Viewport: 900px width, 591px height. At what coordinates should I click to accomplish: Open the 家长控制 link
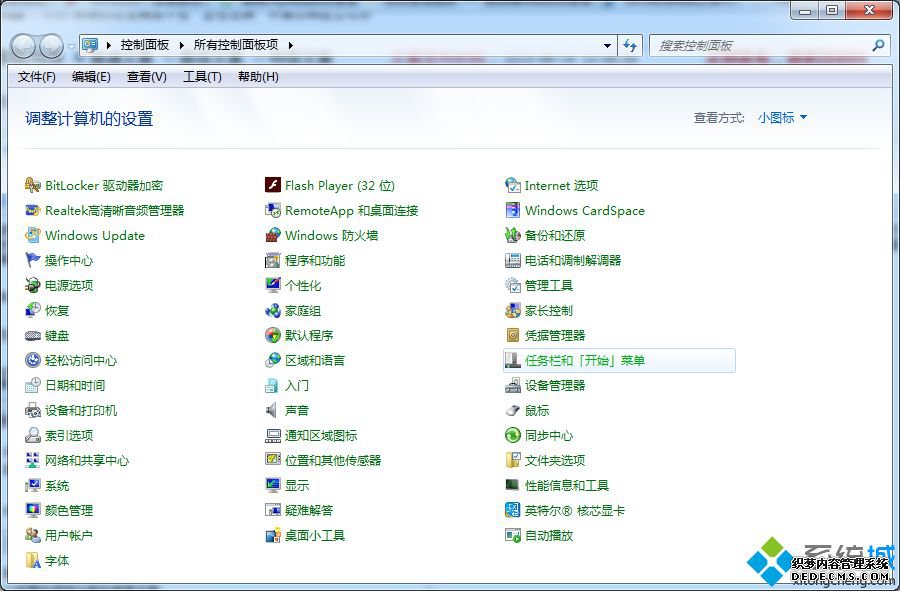[549, 310]
